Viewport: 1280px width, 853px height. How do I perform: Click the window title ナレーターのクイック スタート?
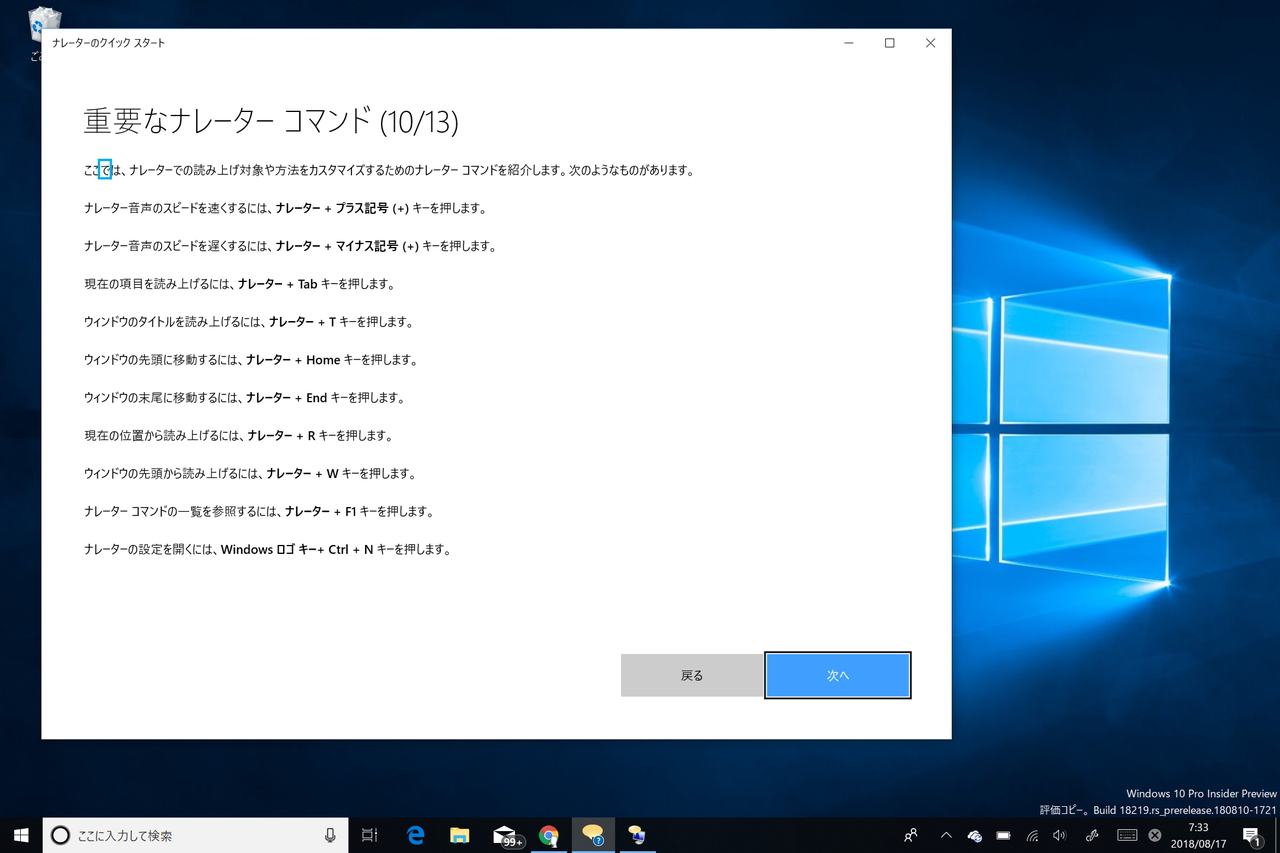[x=109, y=44]
